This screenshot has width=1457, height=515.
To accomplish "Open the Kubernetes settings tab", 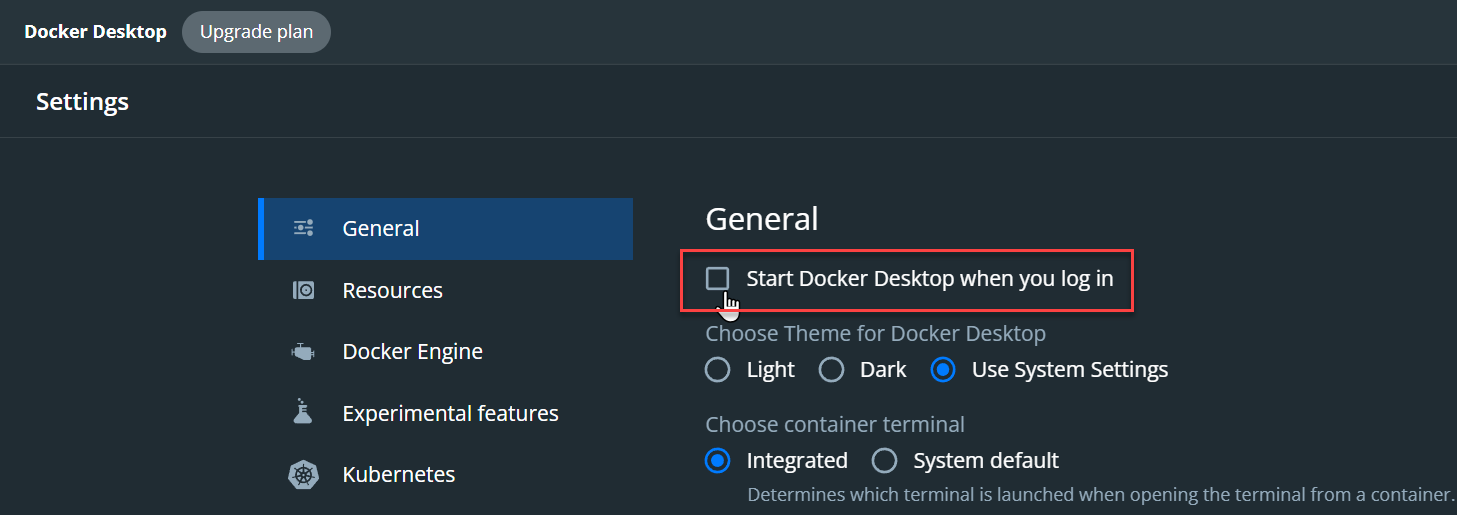I will (x=446, y=475).
